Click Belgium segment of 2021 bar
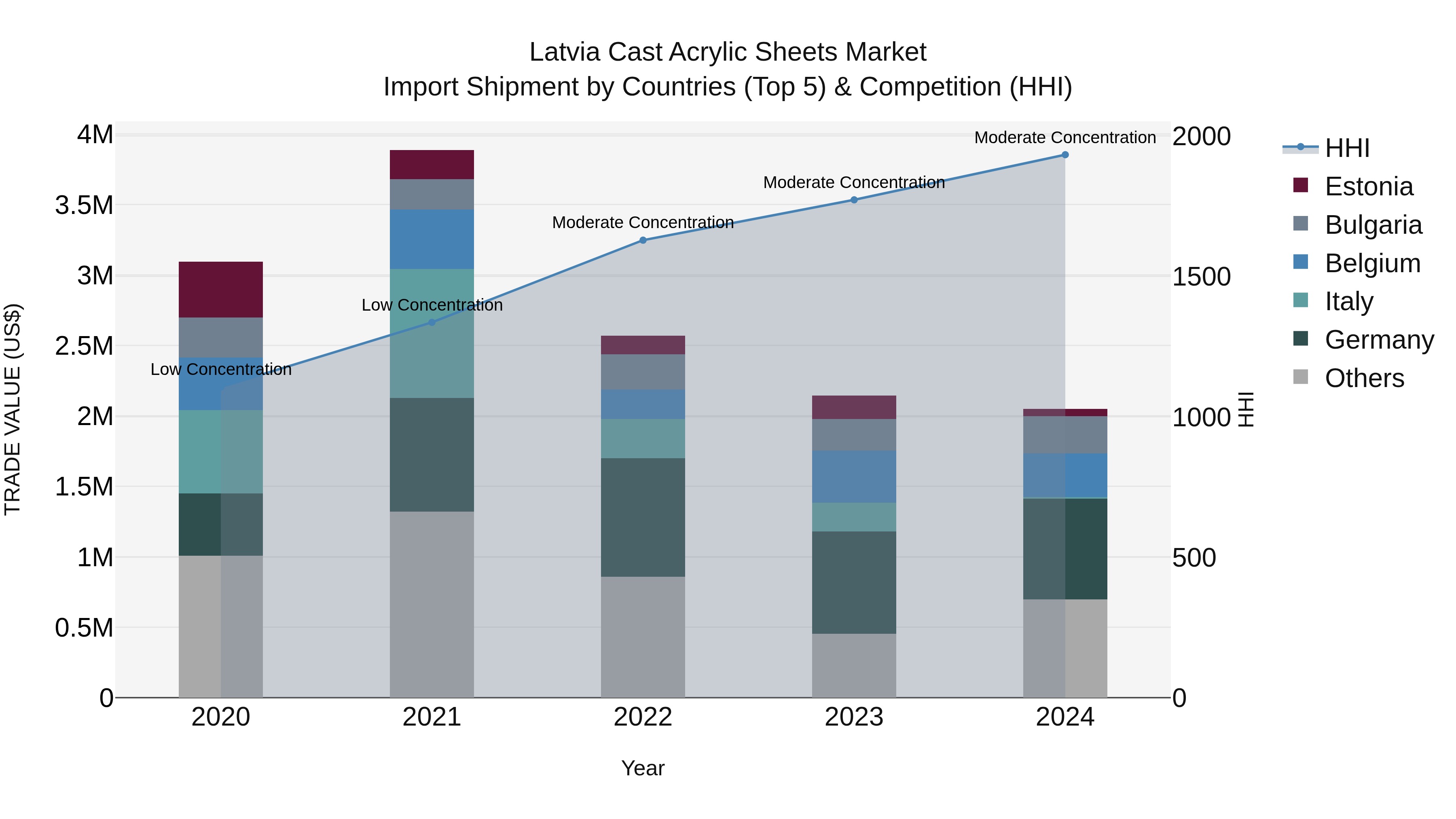The width and height of the screenshot is (1456, 819). 432,239
